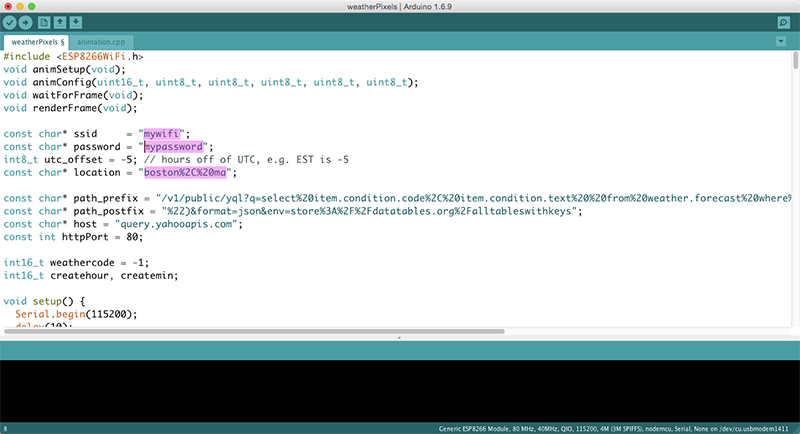Select the weatherPixels tab
This screenshot has height=434, width=800.
tap(37, 43)
